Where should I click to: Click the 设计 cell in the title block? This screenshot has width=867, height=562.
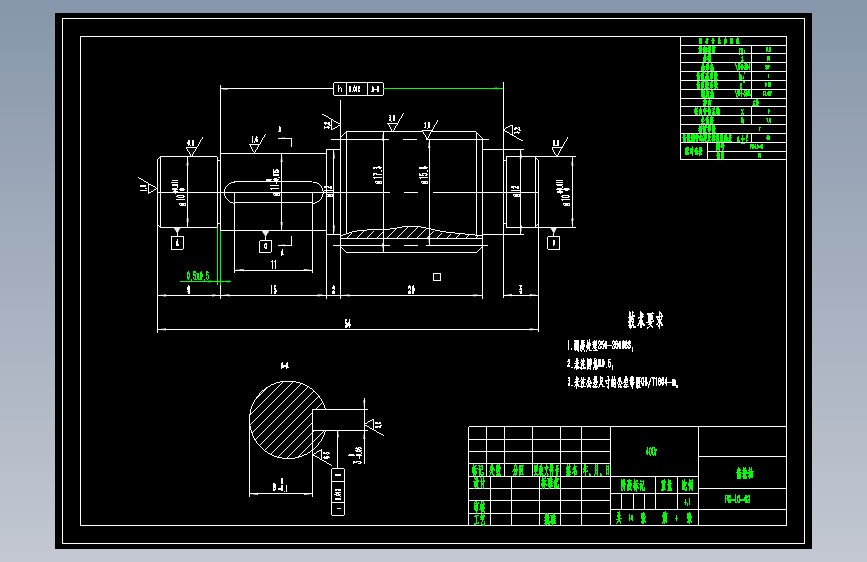(x=479, y=482)
